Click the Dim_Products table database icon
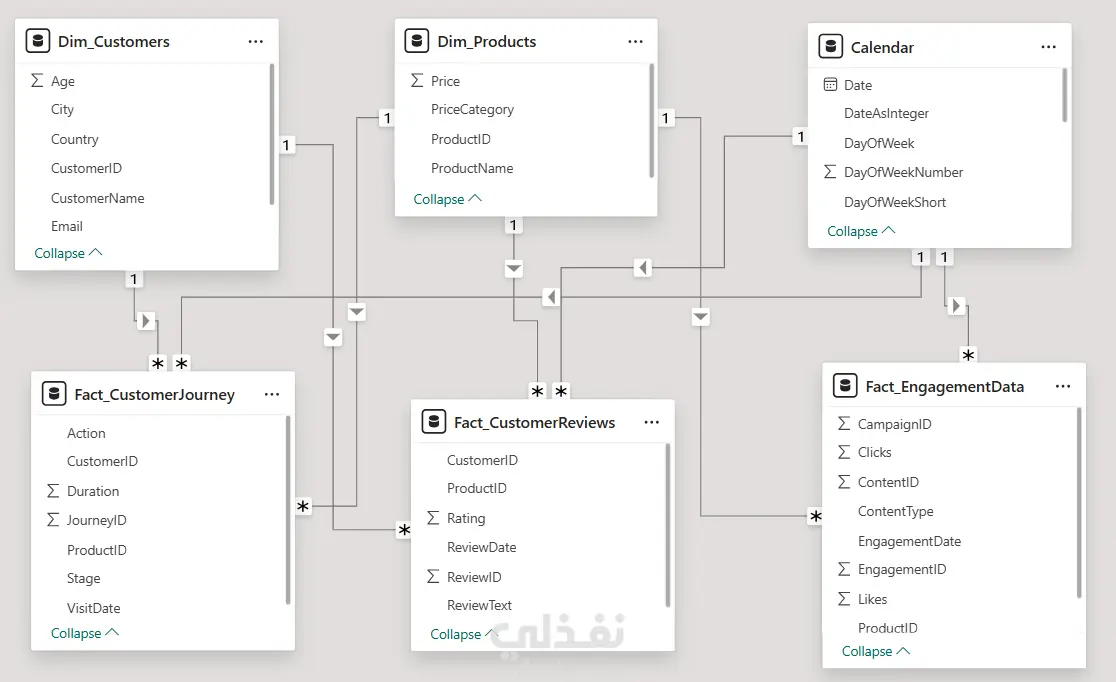This screenshot has height=682, width=1116. (417, 42)
